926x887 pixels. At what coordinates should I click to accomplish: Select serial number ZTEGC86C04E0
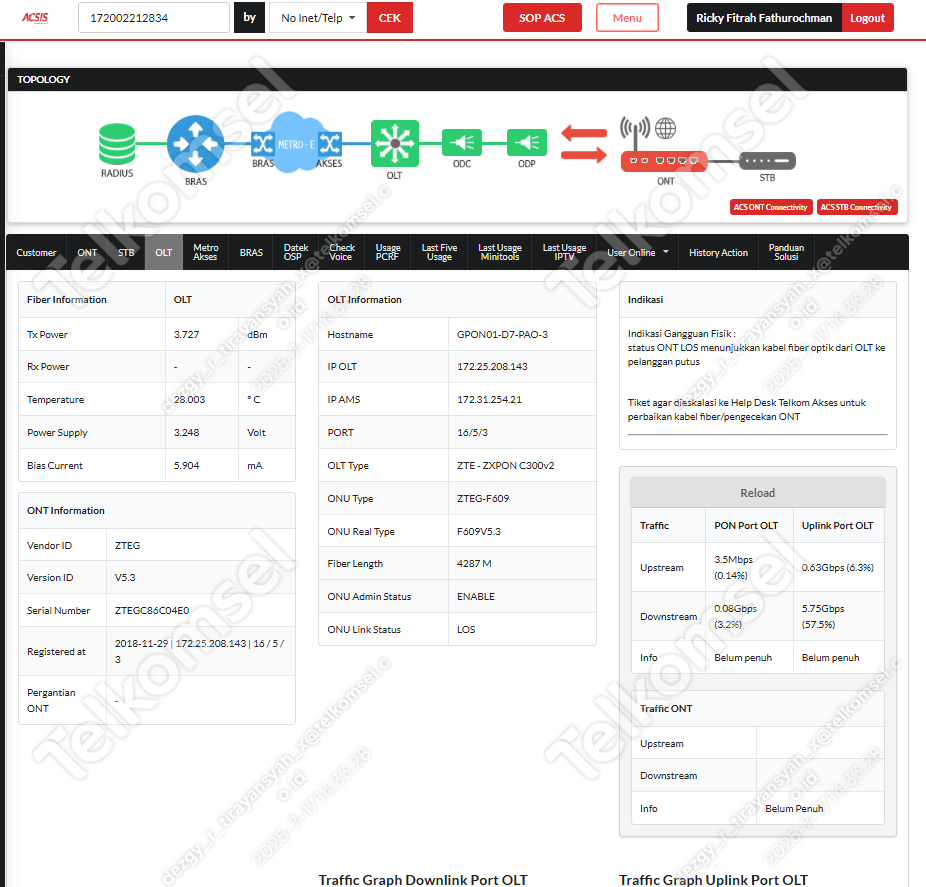(152, 611)
